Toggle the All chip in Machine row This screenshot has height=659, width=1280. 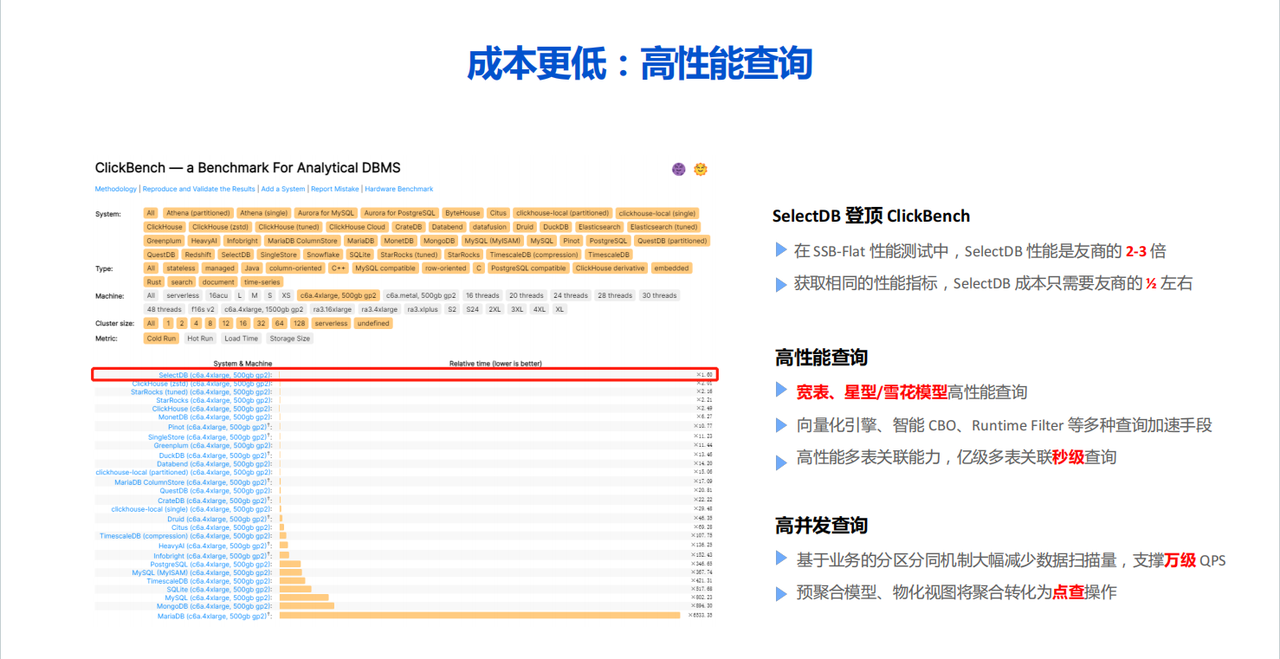151,296
